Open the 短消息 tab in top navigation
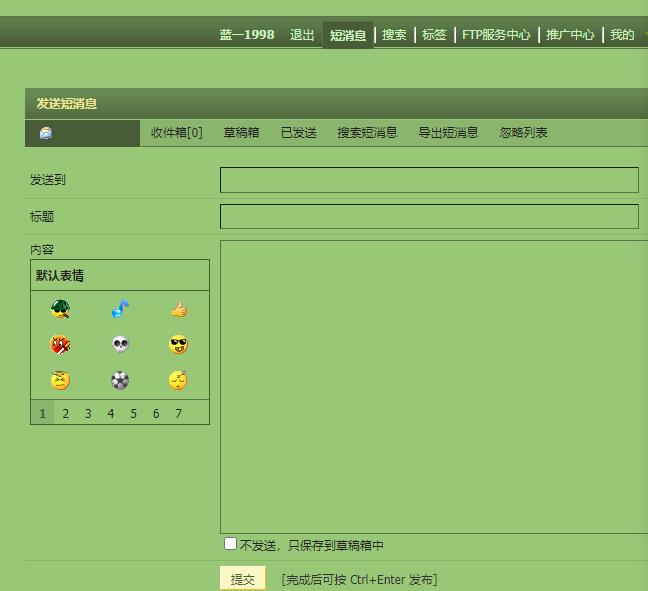This screenshot has width=648, height=591. 348,35
